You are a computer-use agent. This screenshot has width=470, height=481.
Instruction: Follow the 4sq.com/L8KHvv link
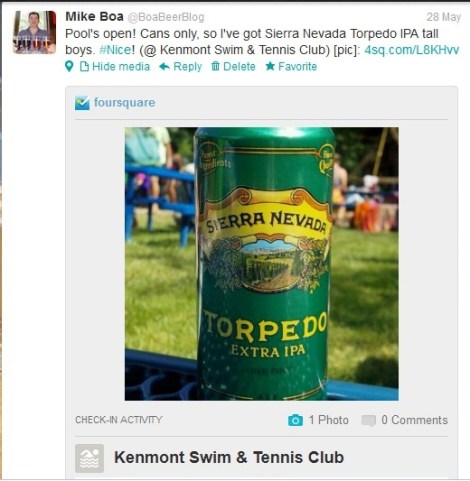click(412, 50)
